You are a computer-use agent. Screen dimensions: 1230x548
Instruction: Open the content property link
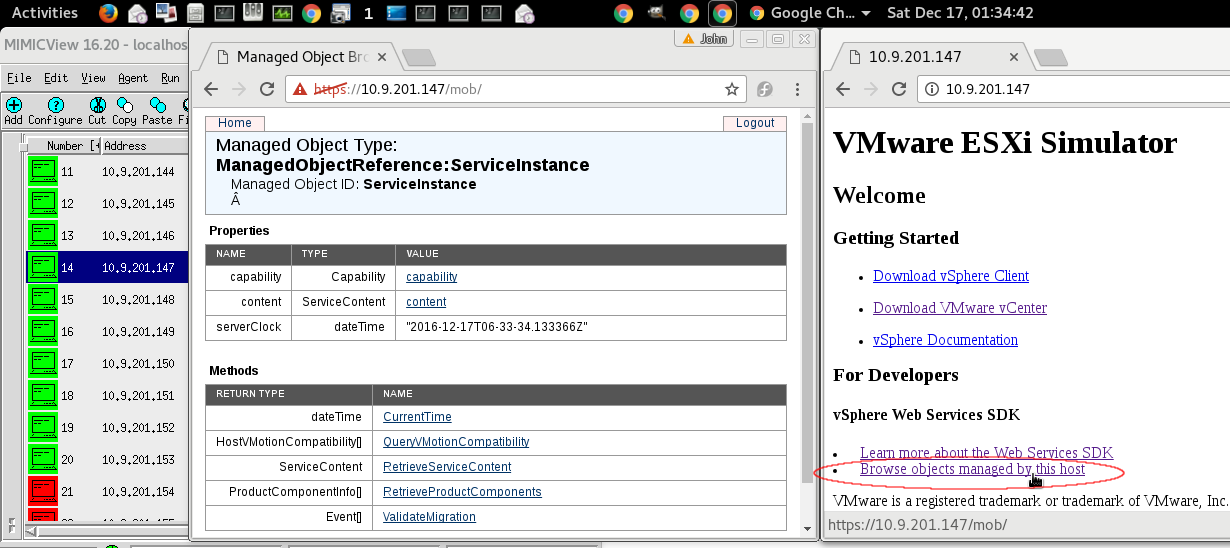(426, 302)
